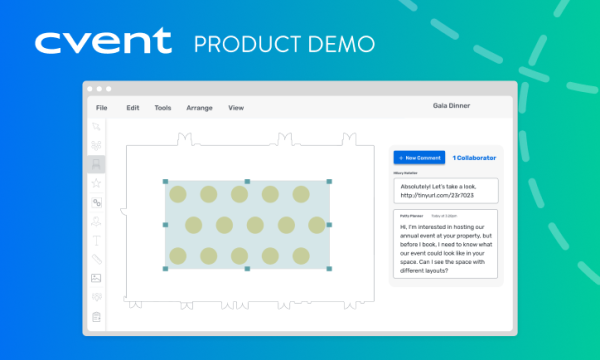Select the arrow pointer tool
The image size is (600, 360).
pyautogui.click(x=96, y=127)
